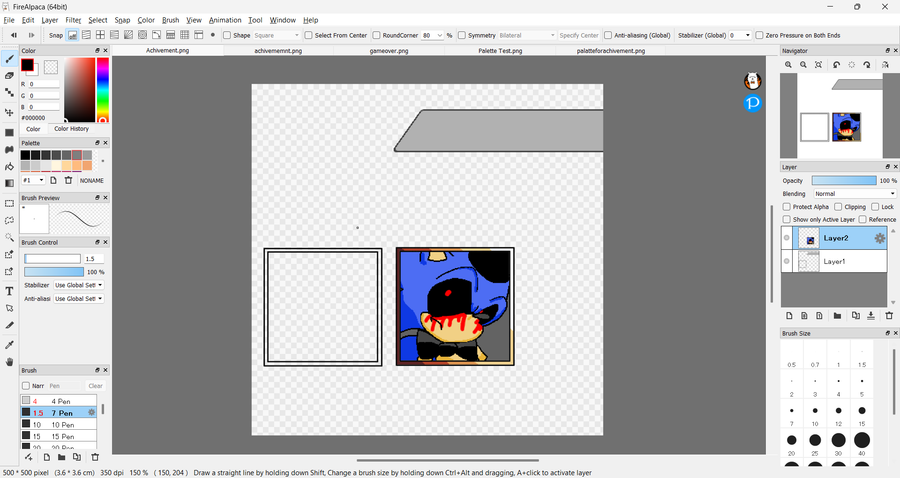
Task: Open the palette #1 dropdown
Action: (x=33, y=180)
